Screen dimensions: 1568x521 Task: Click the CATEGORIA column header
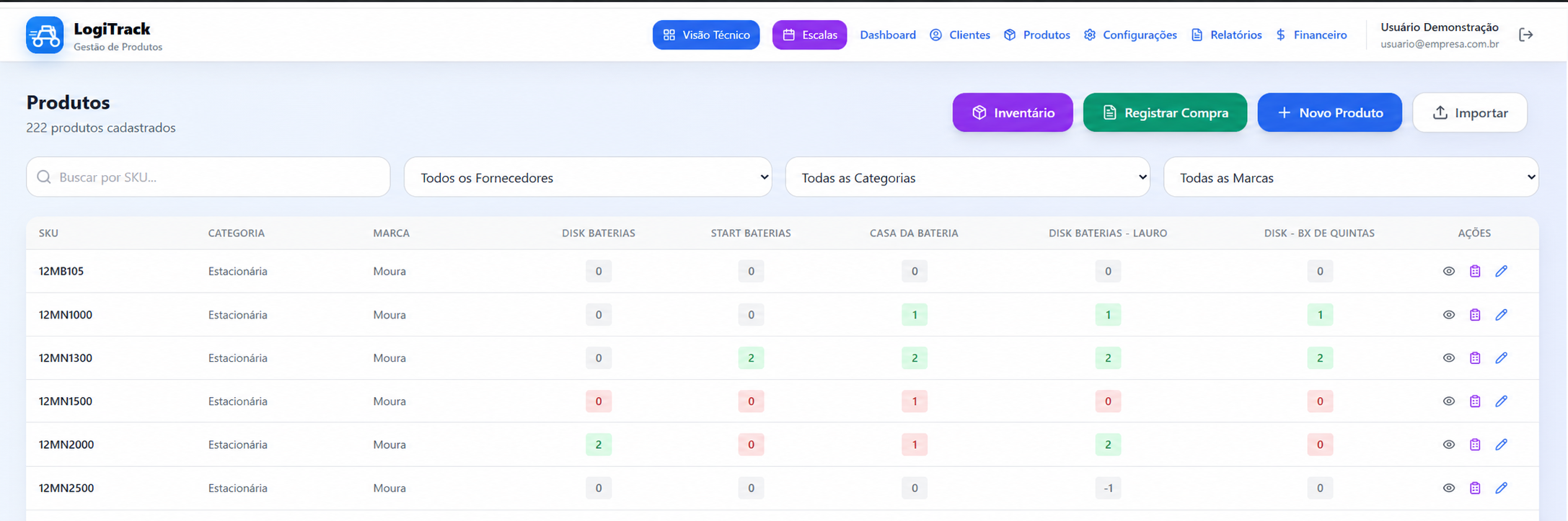(x=237, y=233)
